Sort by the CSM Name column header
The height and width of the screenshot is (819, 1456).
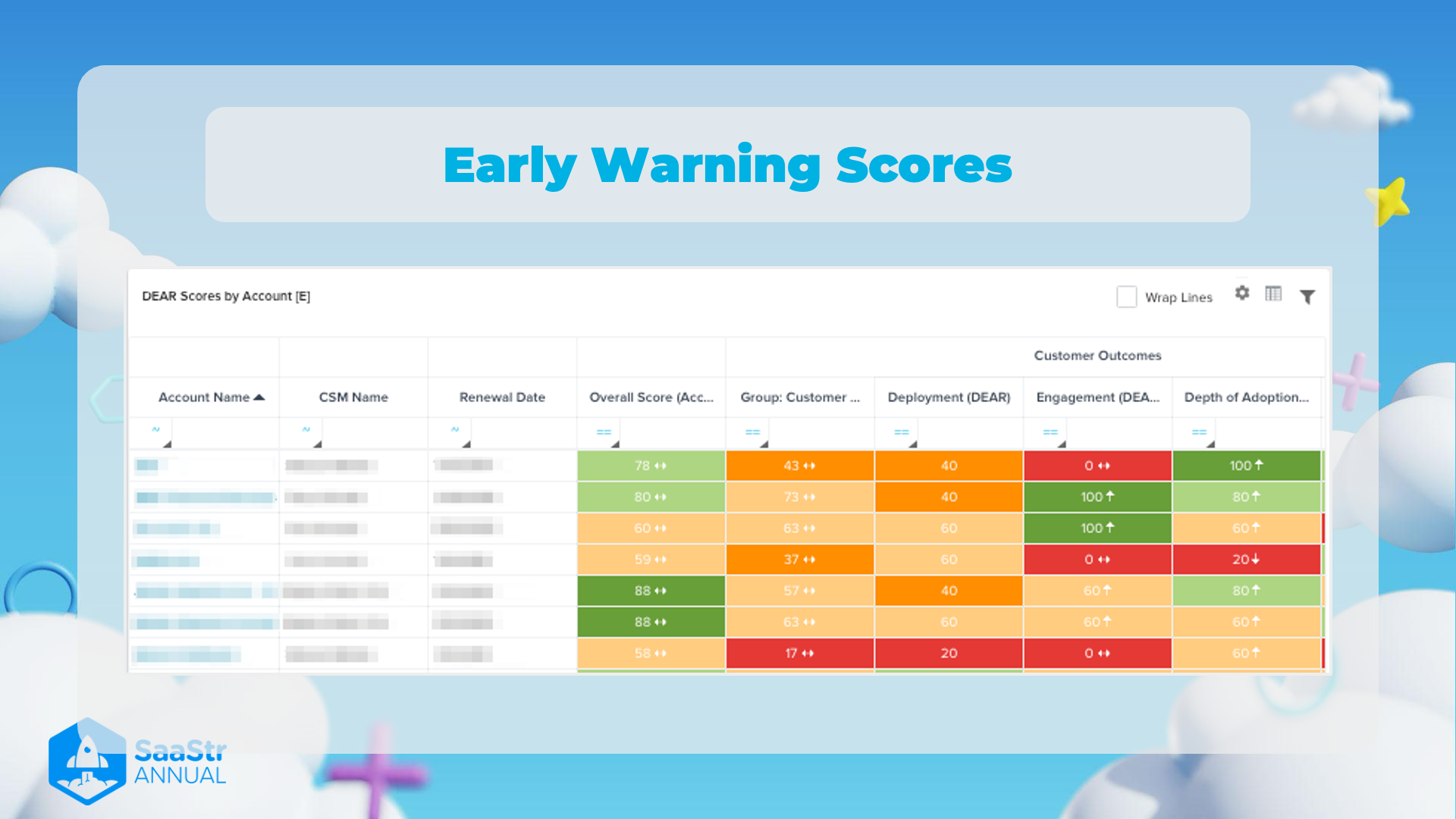pos(353,397)
